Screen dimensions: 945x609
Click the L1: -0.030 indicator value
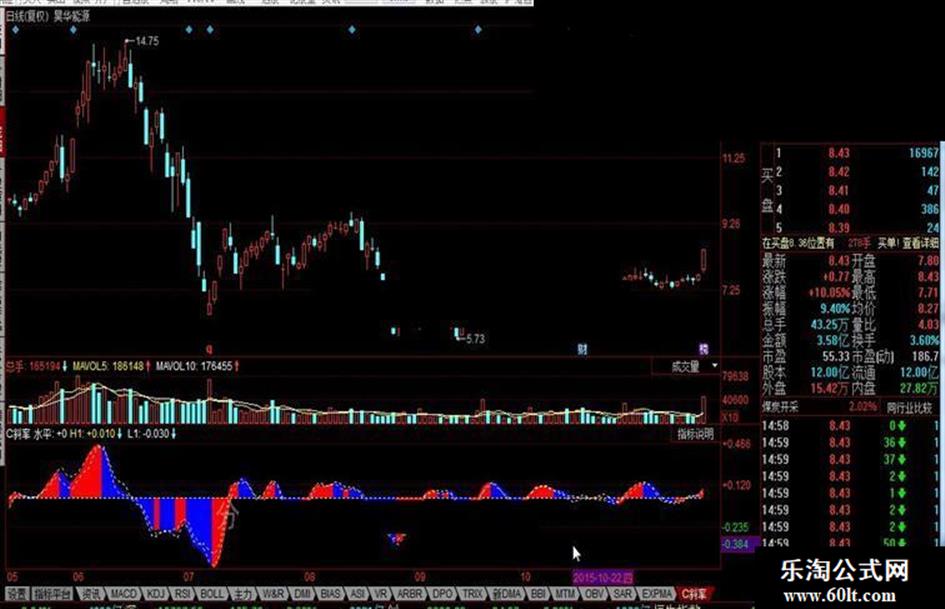[148, 434]
